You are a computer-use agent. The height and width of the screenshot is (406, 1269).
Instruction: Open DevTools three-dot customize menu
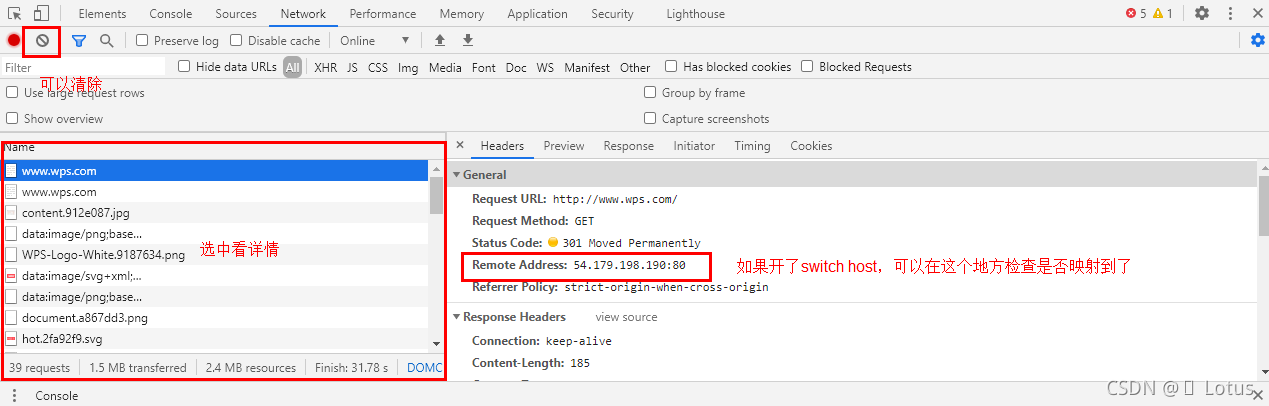pyautogui.click(x=1230, y=14)
